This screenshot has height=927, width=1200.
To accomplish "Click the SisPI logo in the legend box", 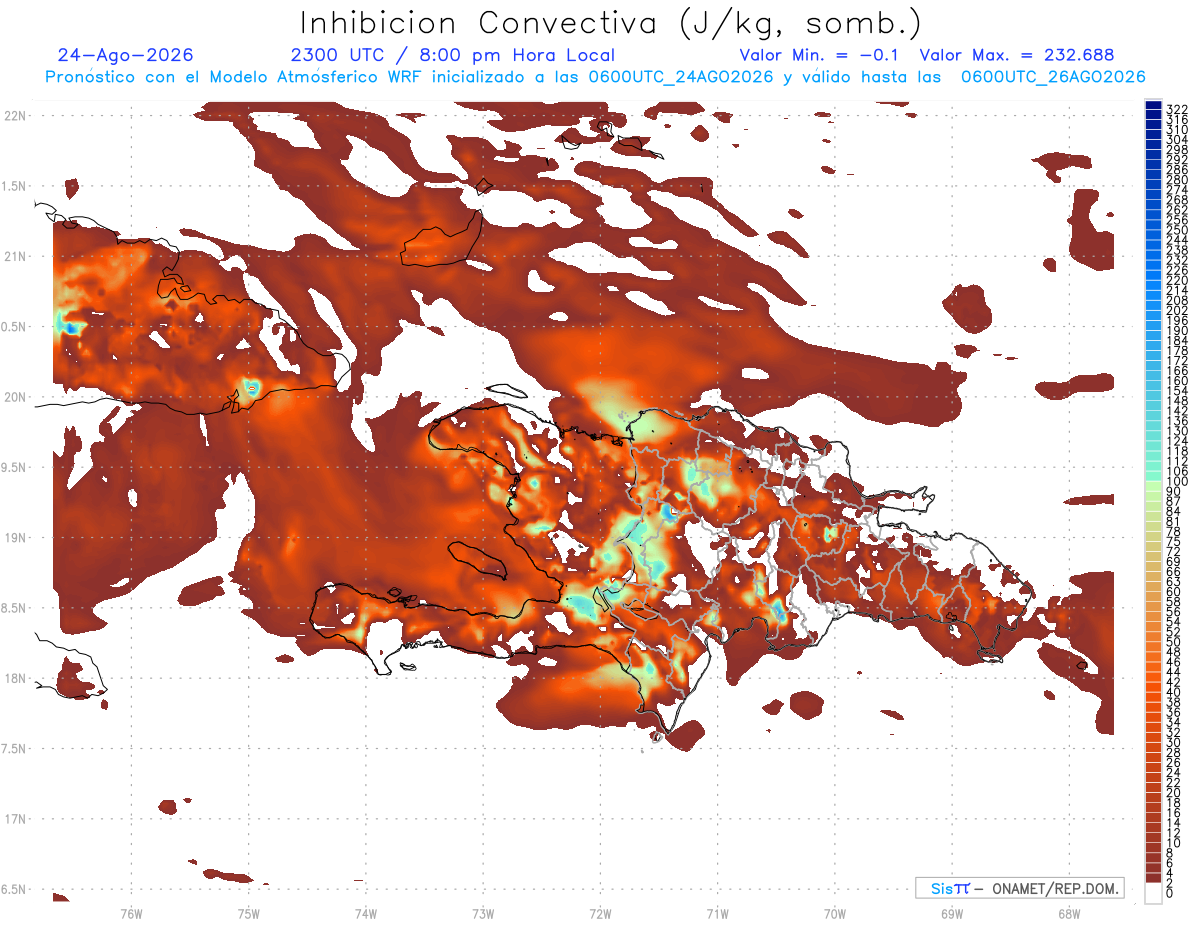I will 950,888.
